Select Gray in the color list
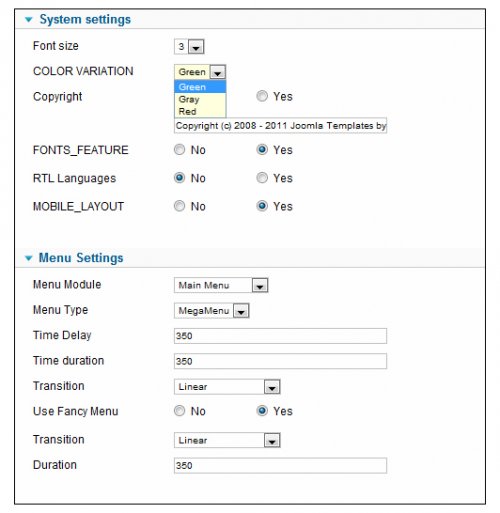Image resolution: width=500 pixels, height=513 pixels. coord(200,99)
